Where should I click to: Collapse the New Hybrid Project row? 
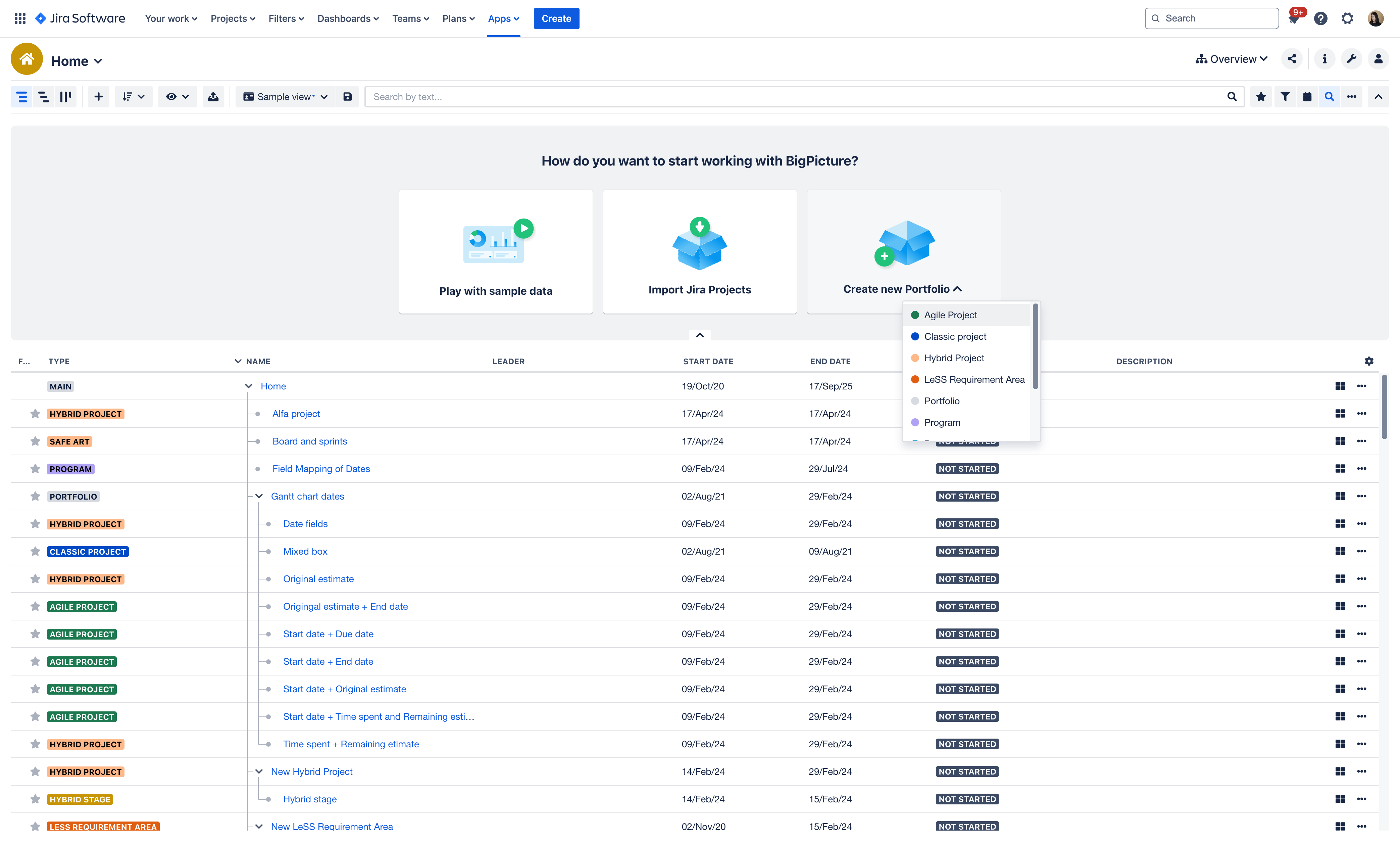(x=259, y=771)
